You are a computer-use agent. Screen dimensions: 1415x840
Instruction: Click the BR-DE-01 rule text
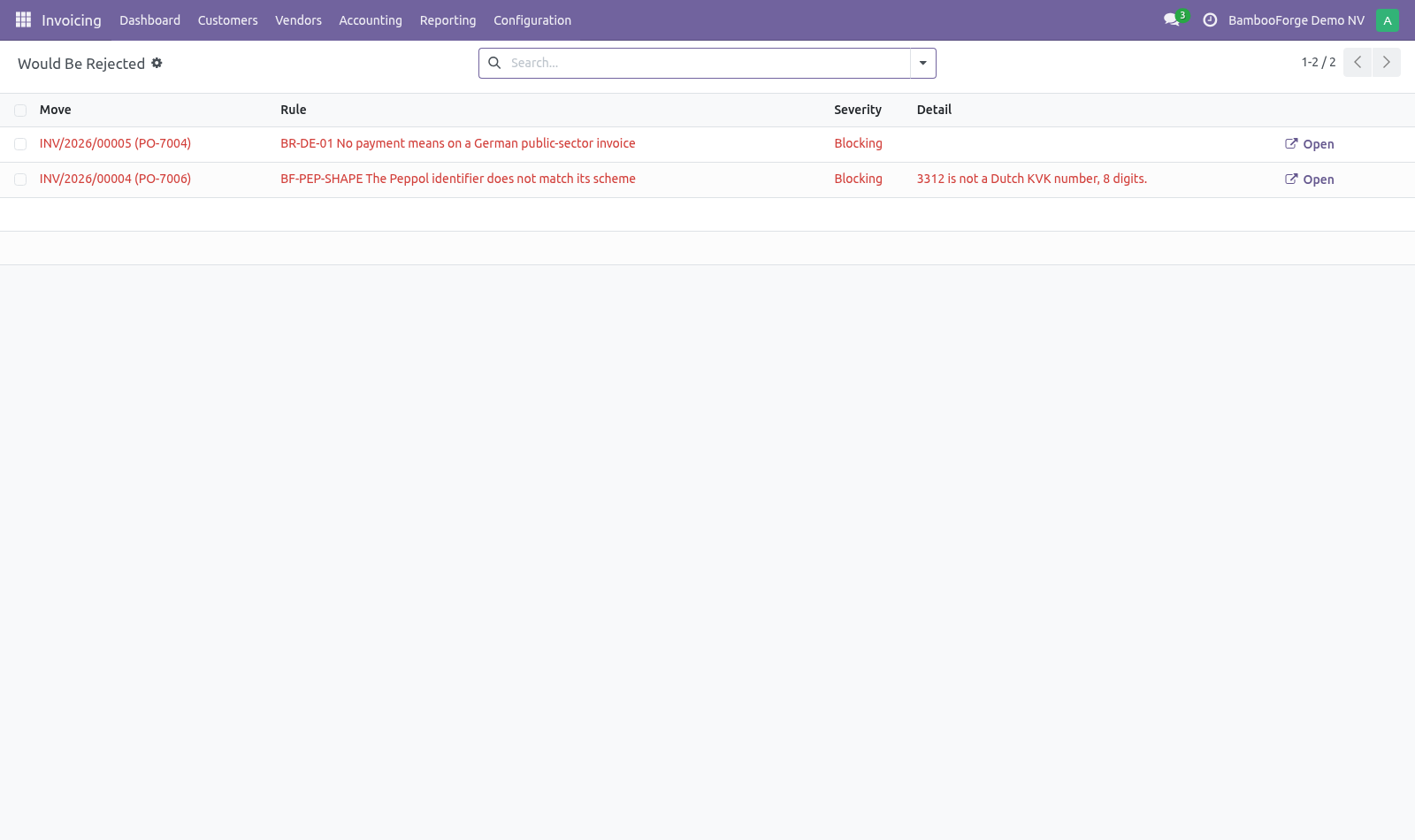pos(458,143)
